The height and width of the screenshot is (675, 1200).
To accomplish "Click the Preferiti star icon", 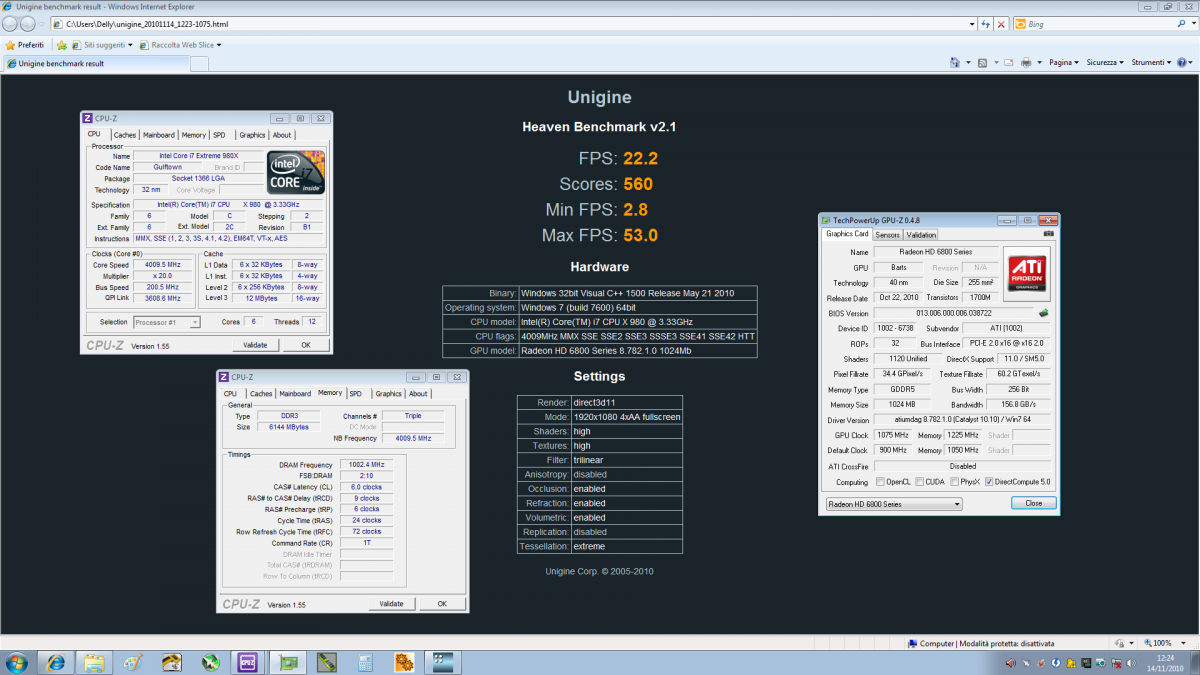I will [10, 45].
